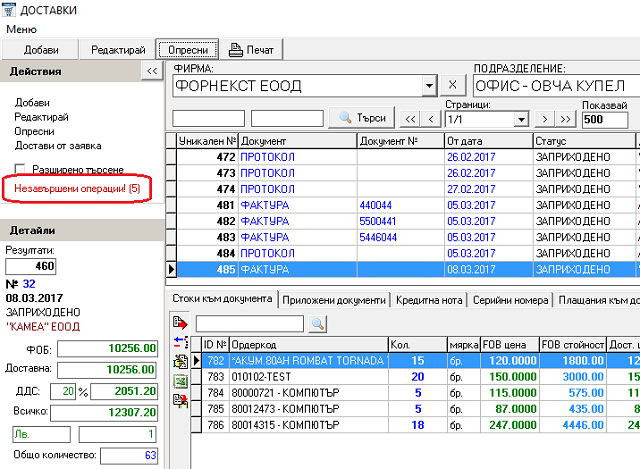
Task: Click the Редактирай toolbar button
Action: click(x=118, y=50)
